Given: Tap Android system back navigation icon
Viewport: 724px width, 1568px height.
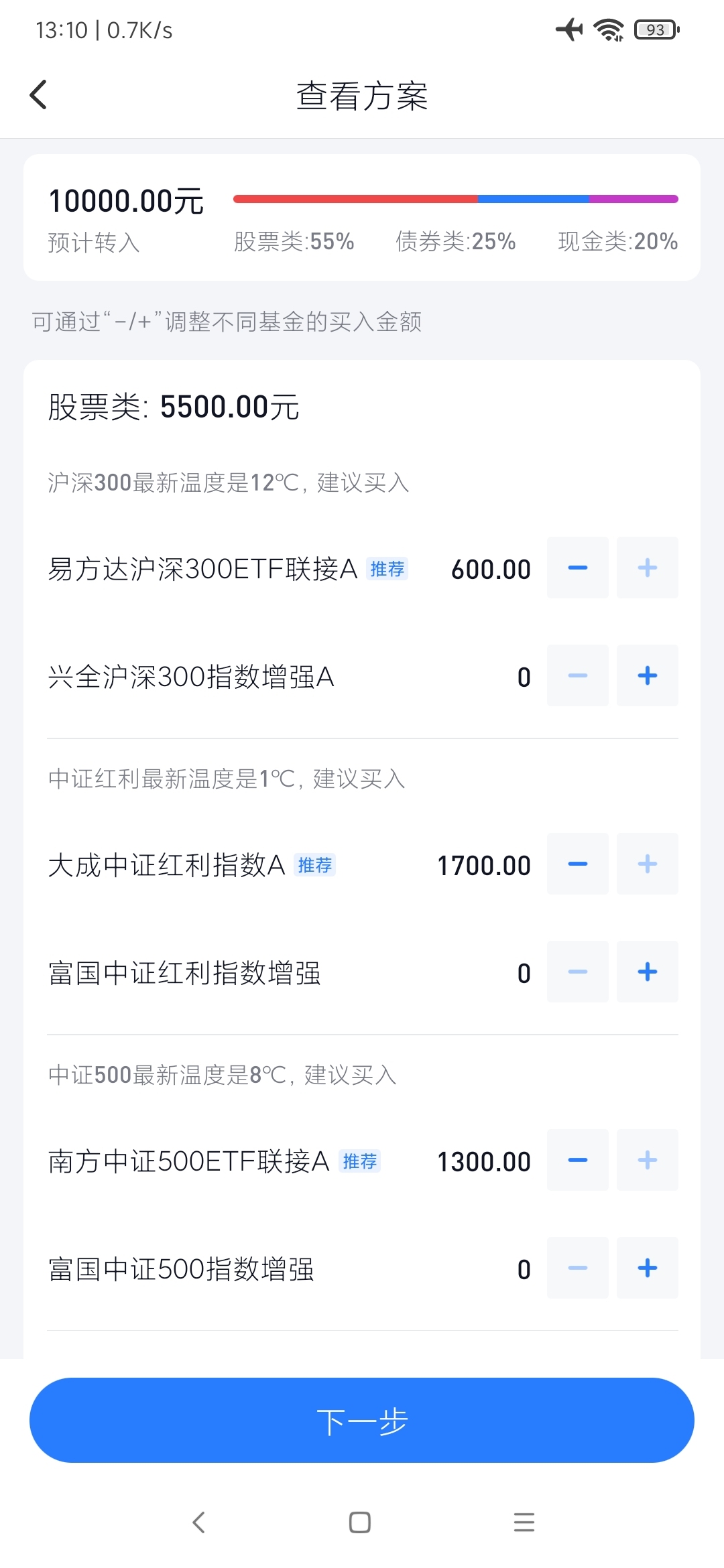Looking at the screenshot, I should pos(198,1522).
